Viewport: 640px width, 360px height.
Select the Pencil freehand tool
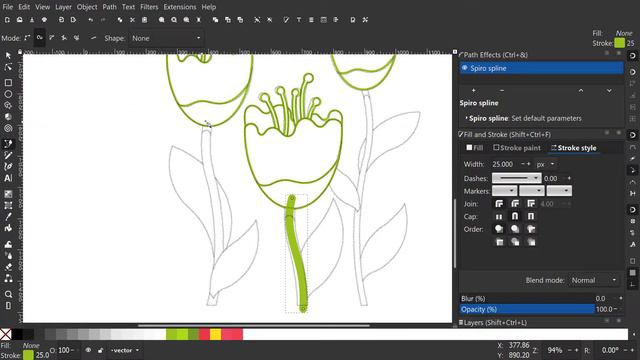(8, 155)
